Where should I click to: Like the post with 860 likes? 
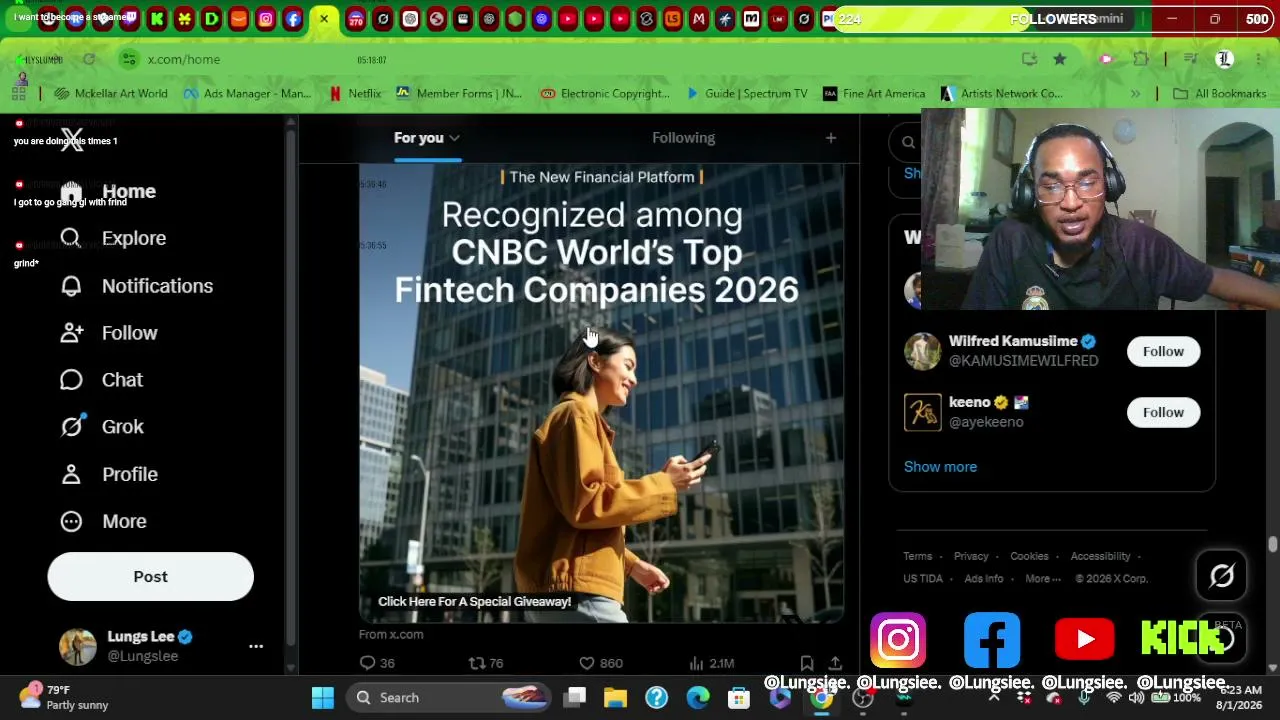pos(601,663)
